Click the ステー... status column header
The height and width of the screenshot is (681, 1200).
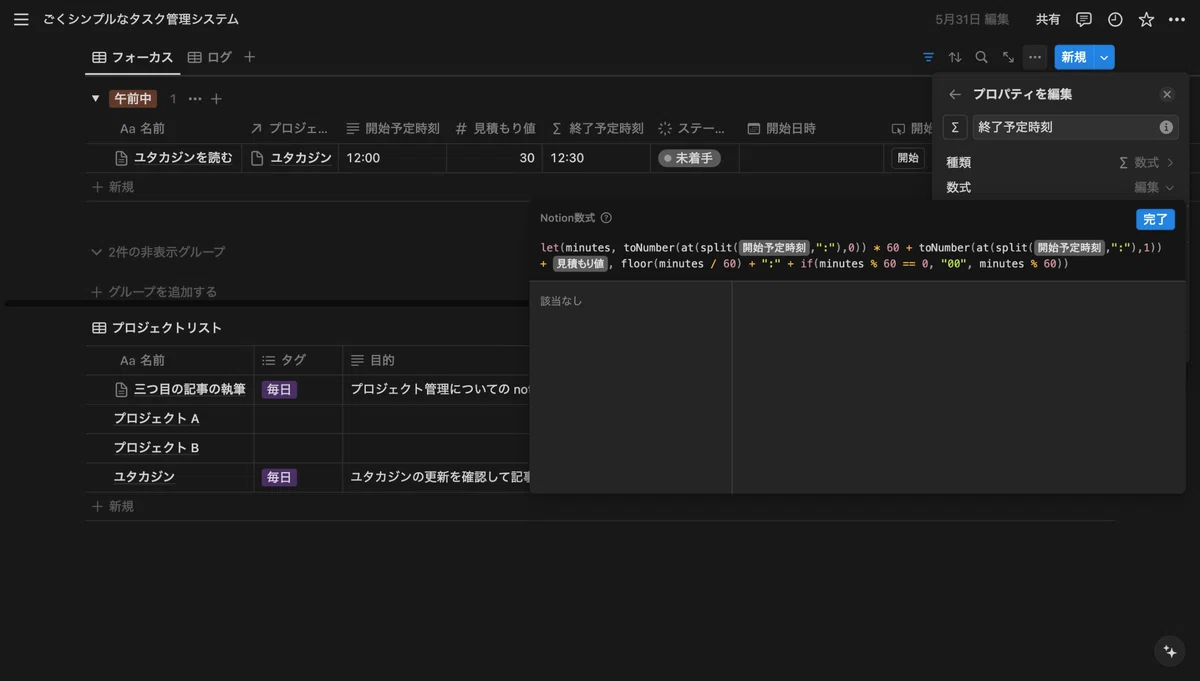(x=694, y=129)
